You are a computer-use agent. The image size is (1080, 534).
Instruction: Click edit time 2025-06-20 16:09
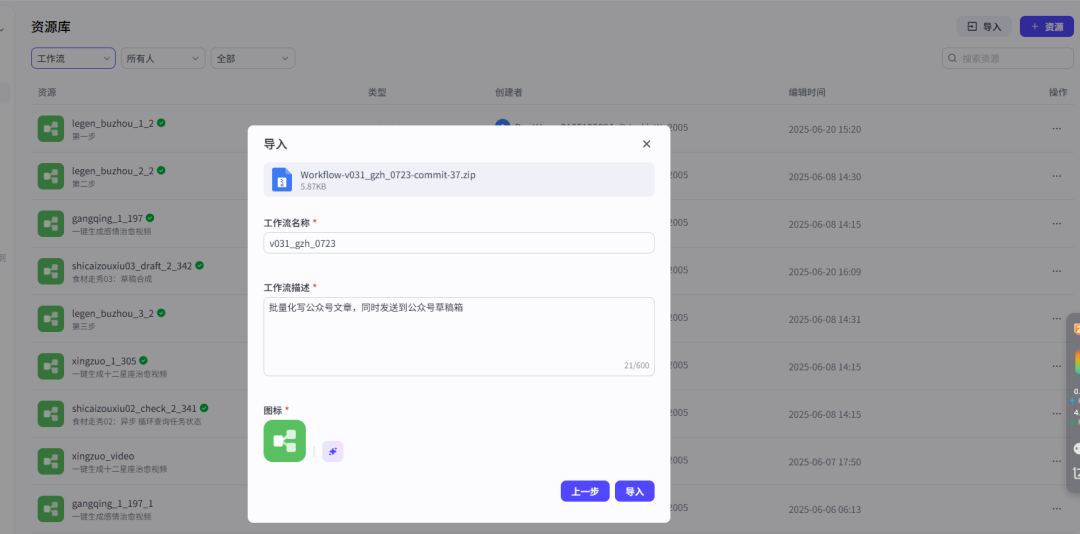pos(824,272)
